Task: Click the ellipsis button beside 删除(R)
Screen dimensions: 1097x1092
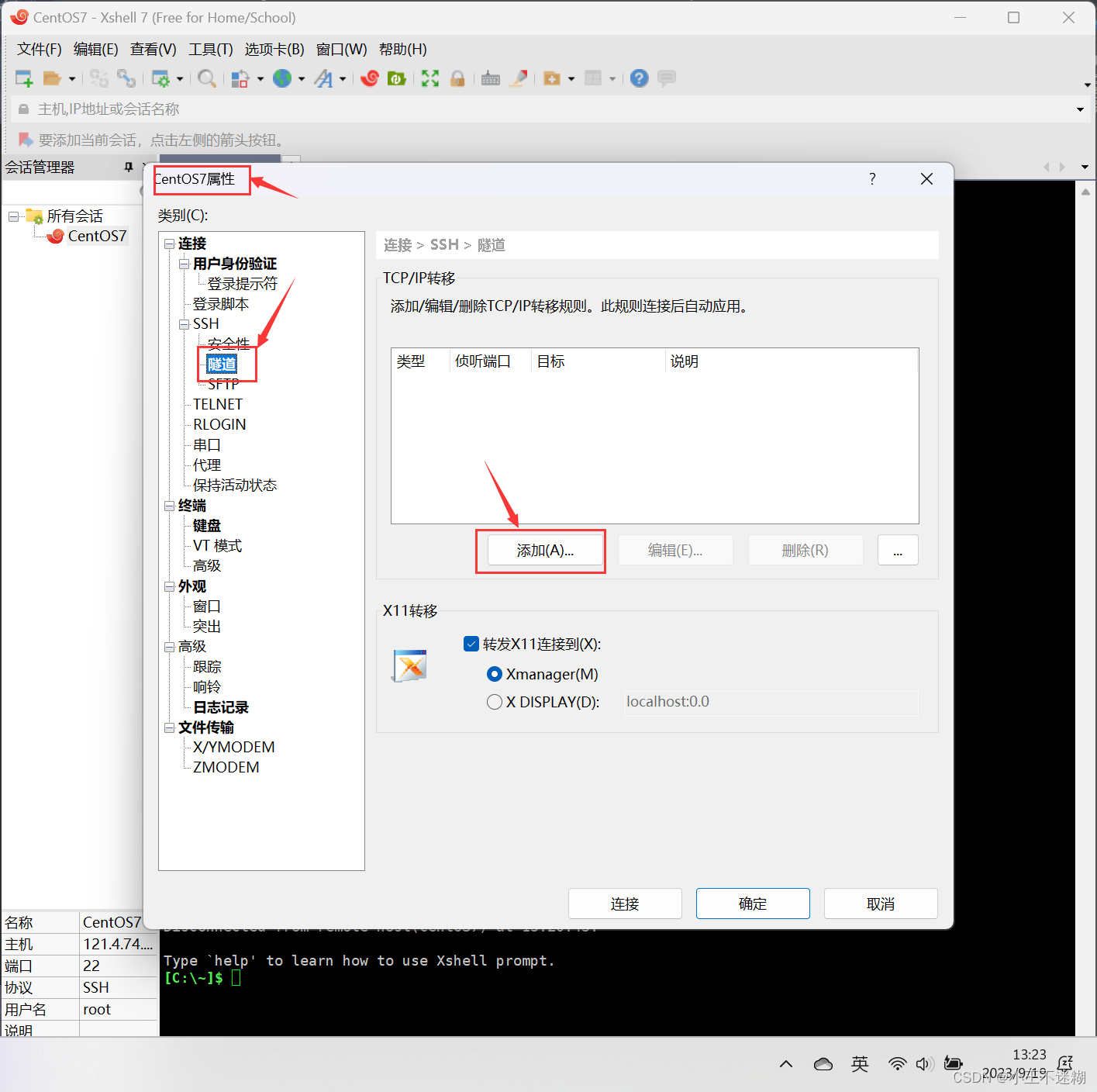Action: [898, 551]
